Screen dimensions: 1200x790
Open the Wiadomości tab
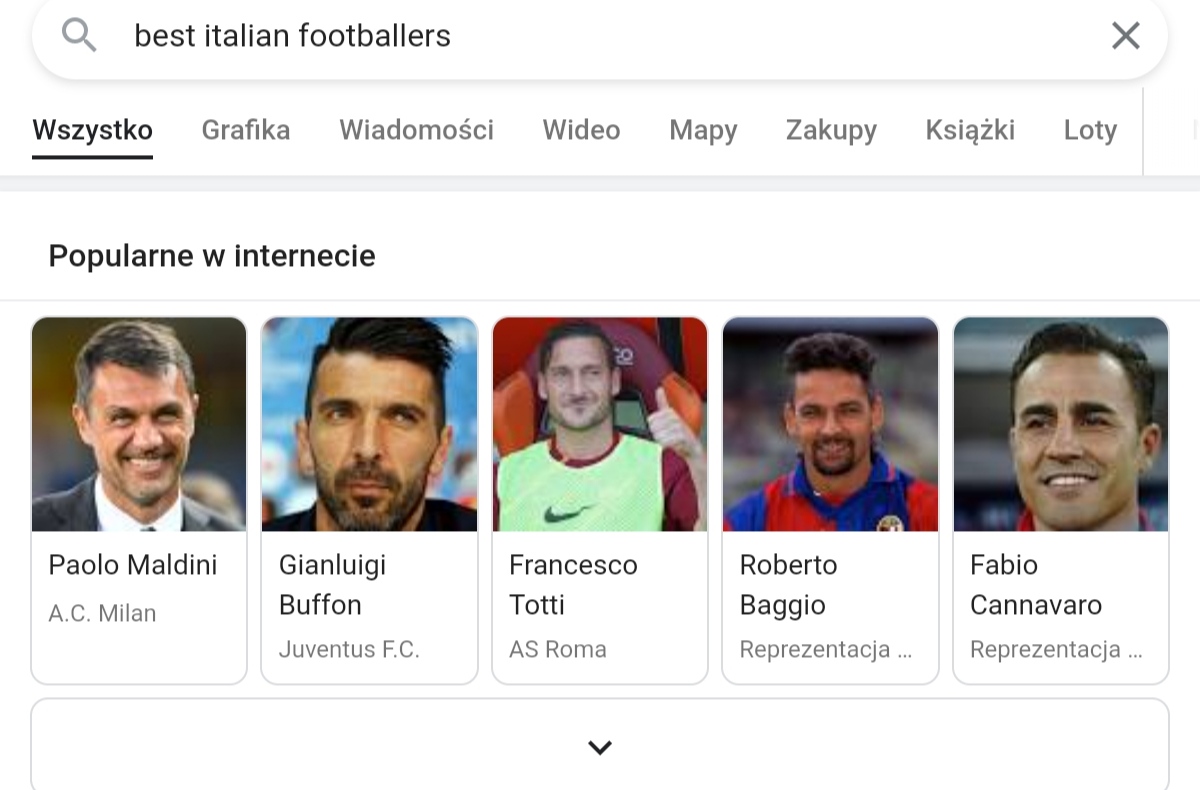tap(416, 130)
